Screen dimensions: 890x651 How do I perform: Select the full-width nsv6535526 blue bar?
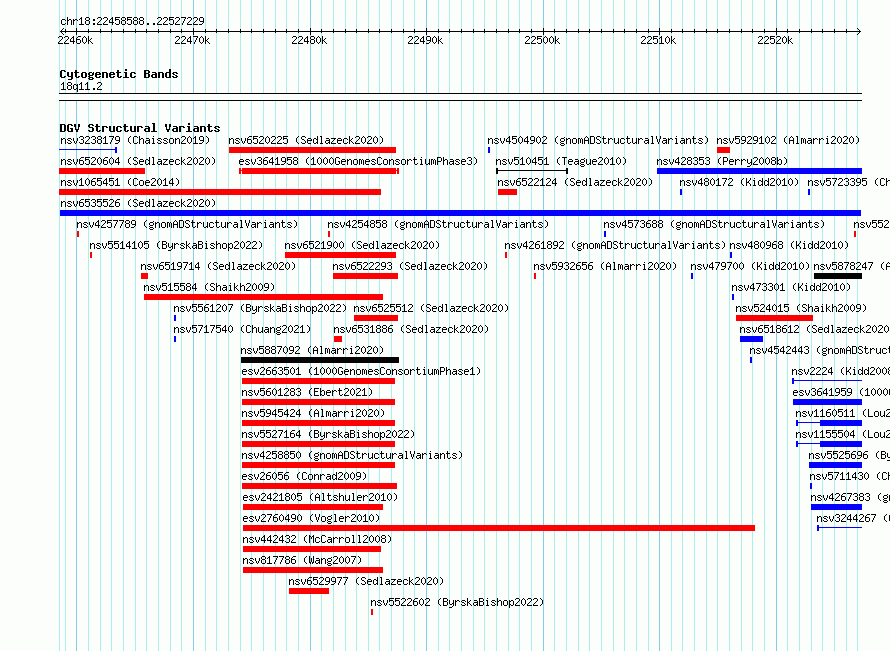click(x=460, y=213)
